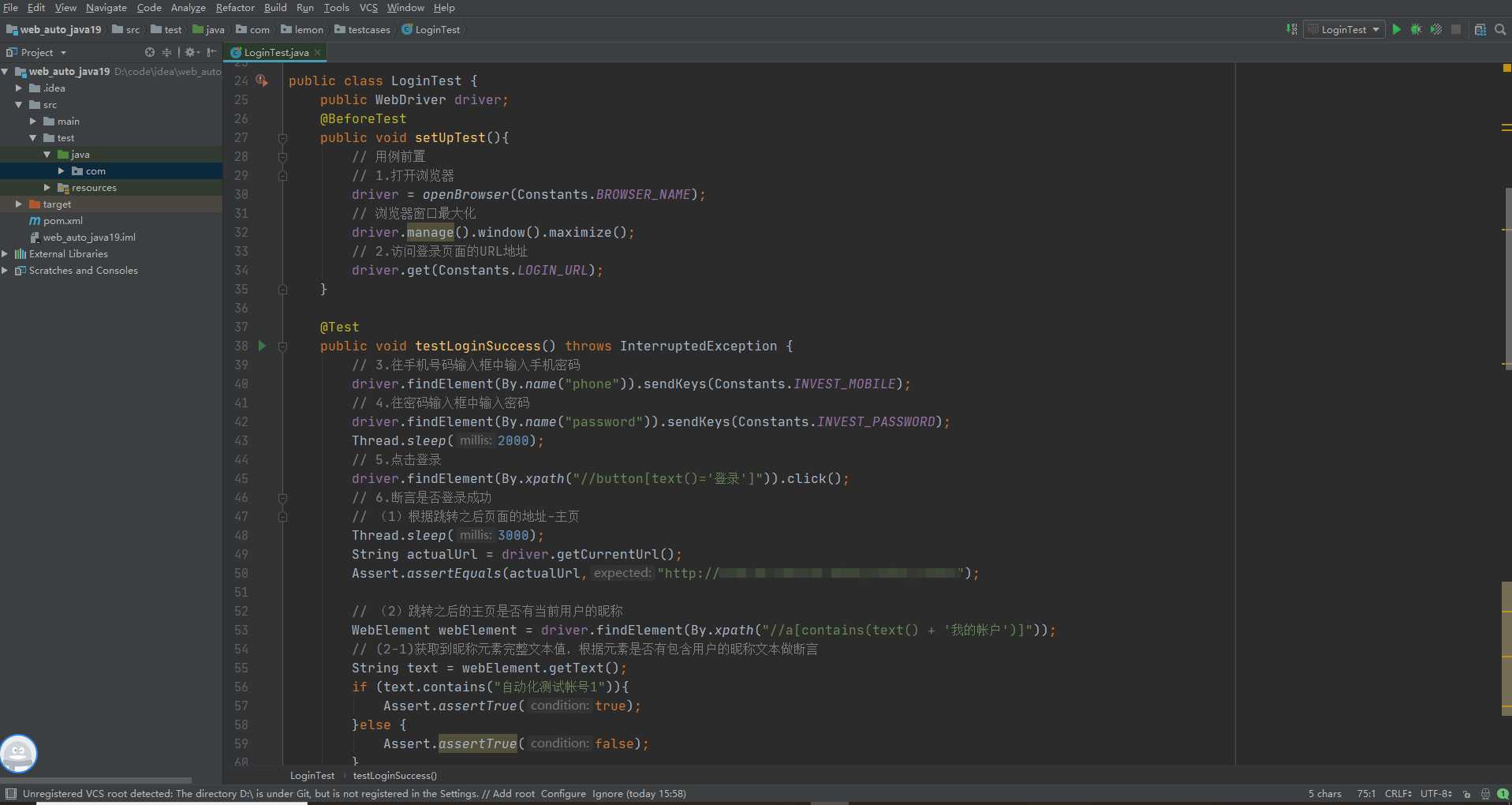Run LoginTest with coverage
This screenshot has width=1512, height=805.
(1436, 29)
